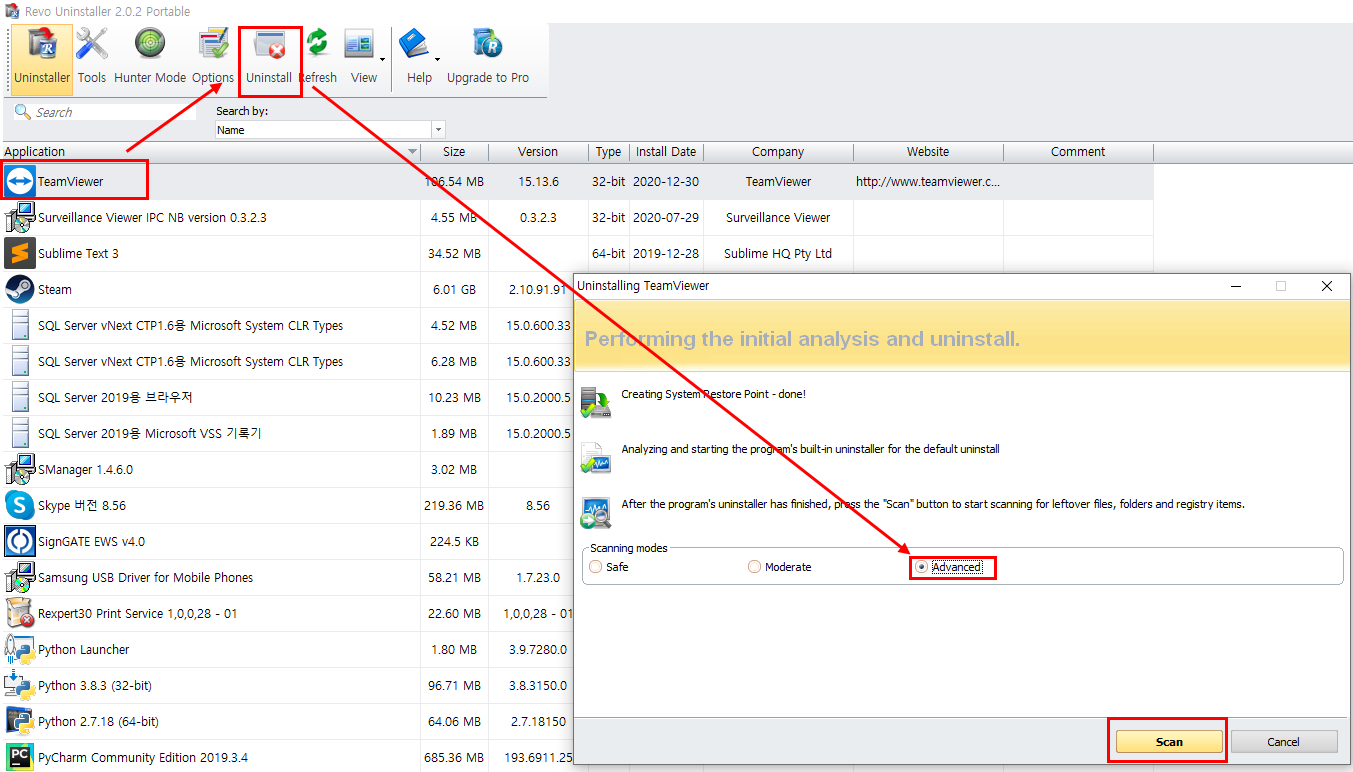The width and height of the screenshot is (1353, 772).
Task: Select the Advanced scanning mode
Action: pos(921,567)
